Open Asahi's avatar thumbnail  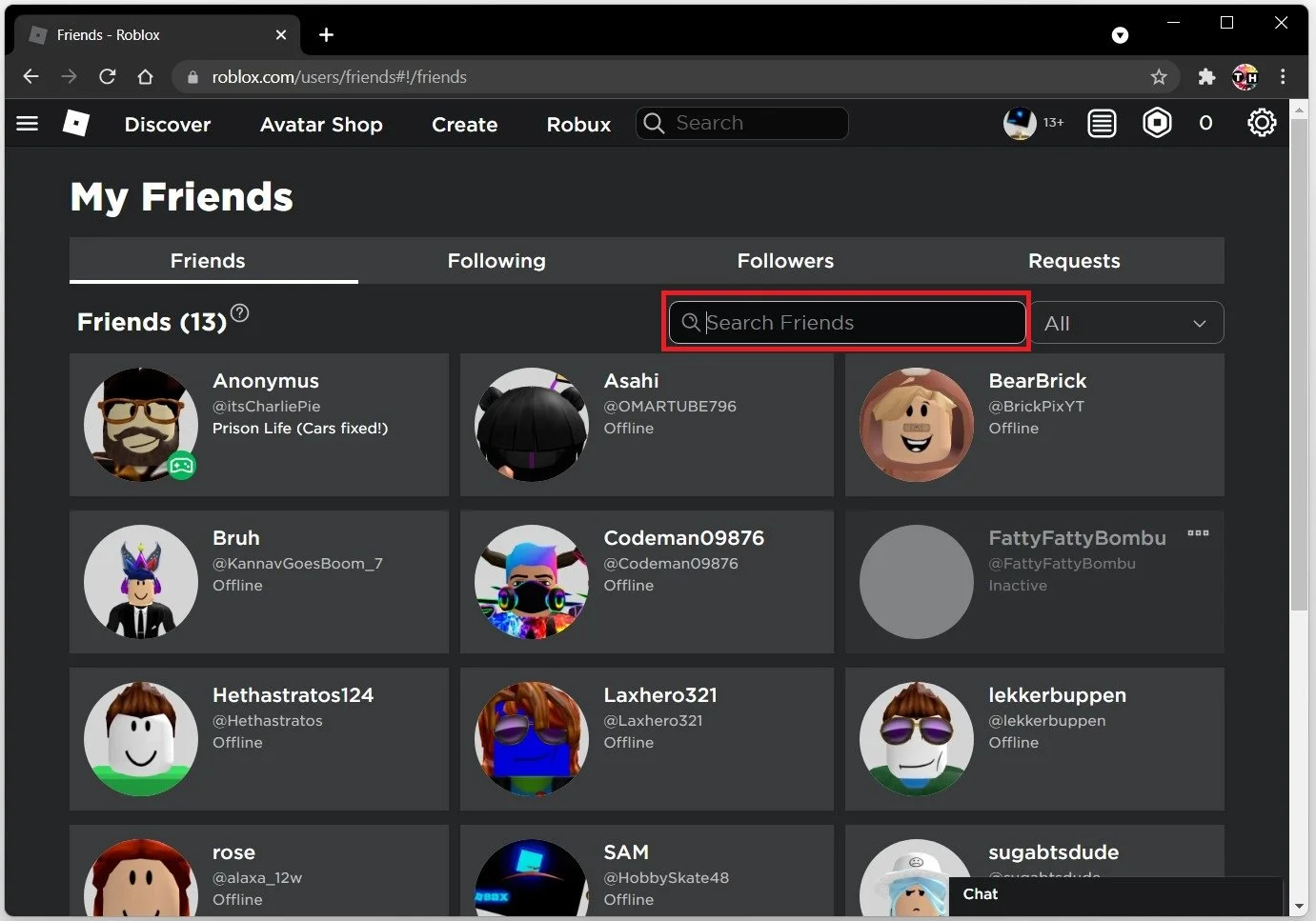[532, 425]
